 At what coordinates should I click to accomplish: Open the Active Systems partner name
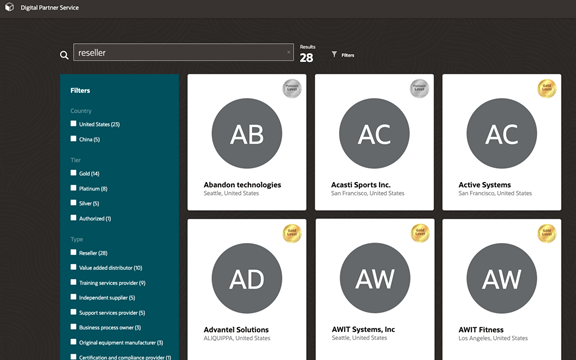tap(485, 185)
